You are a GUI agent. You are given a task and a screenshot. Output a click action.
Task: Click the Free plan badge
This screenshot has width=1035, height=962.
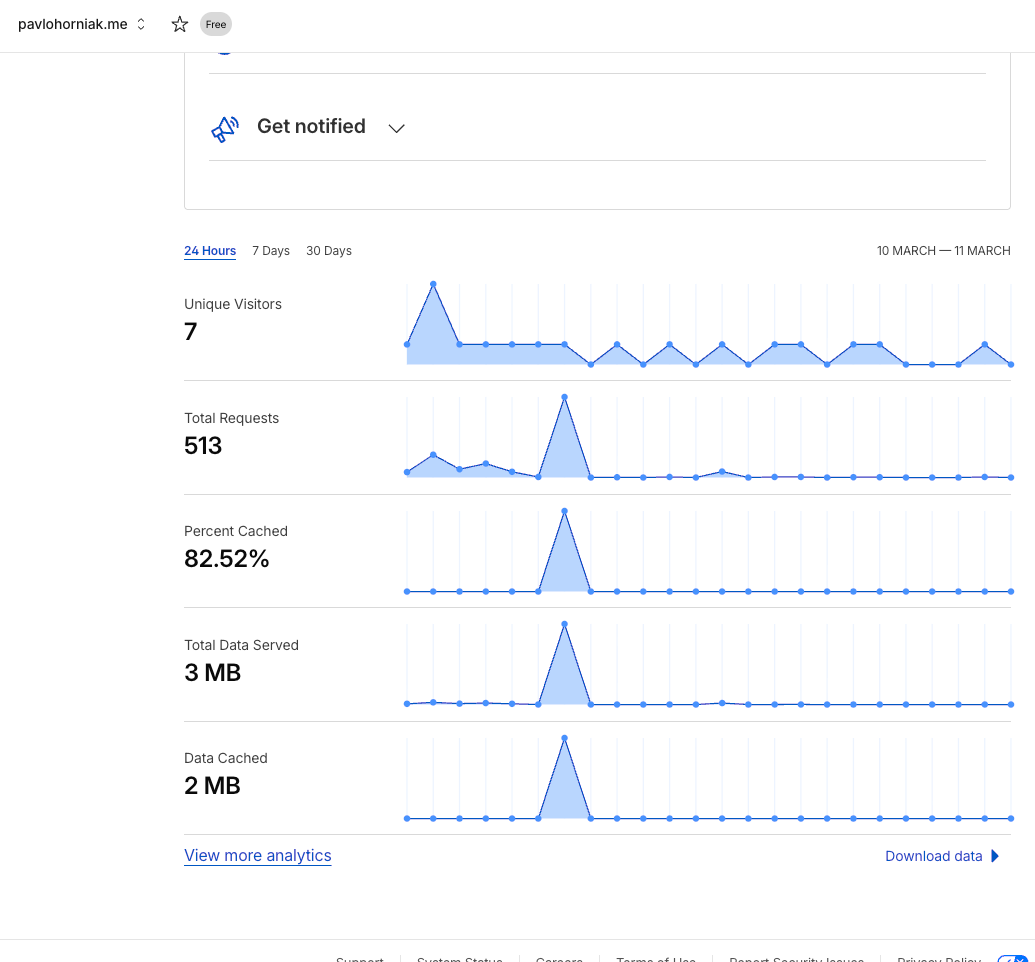pos(215,24)
